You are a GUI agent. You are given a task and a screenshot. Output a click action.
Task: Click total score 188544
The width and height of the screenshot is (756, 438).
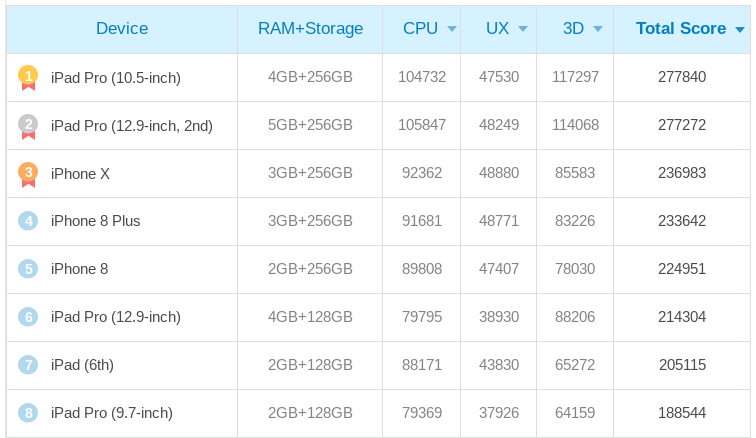click(682, 413)
